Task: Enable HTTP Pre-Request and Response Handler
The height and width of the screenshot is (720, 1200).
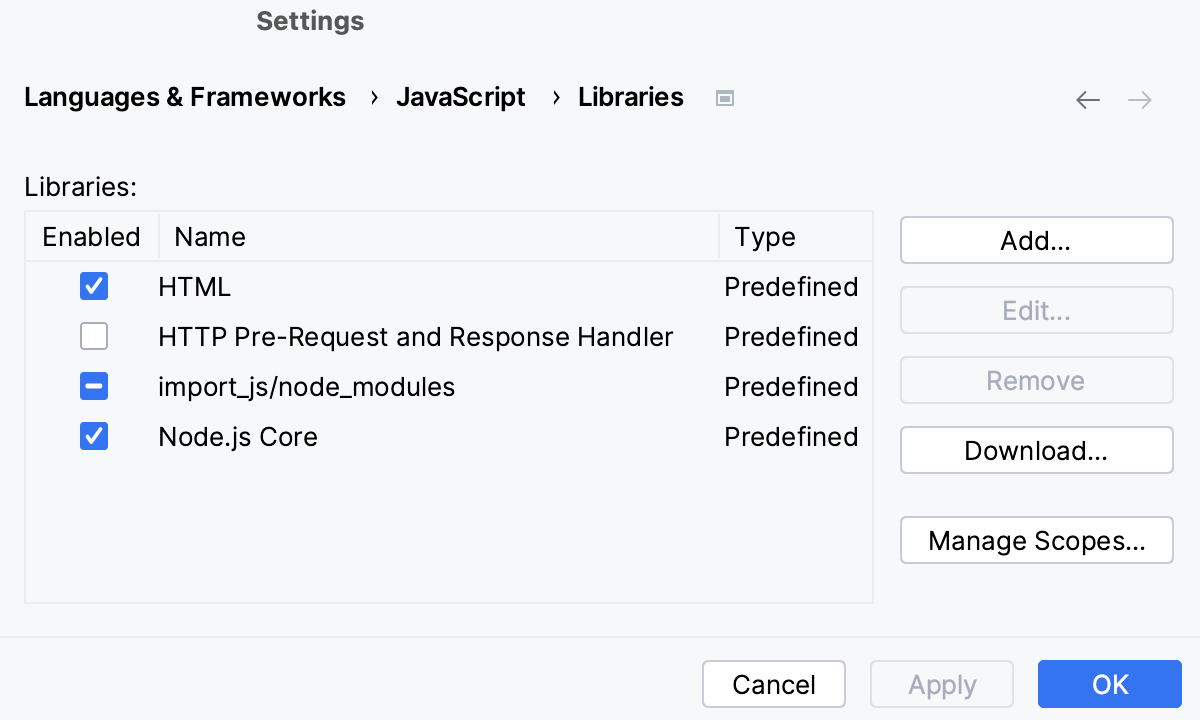Action: pos(93,336)
